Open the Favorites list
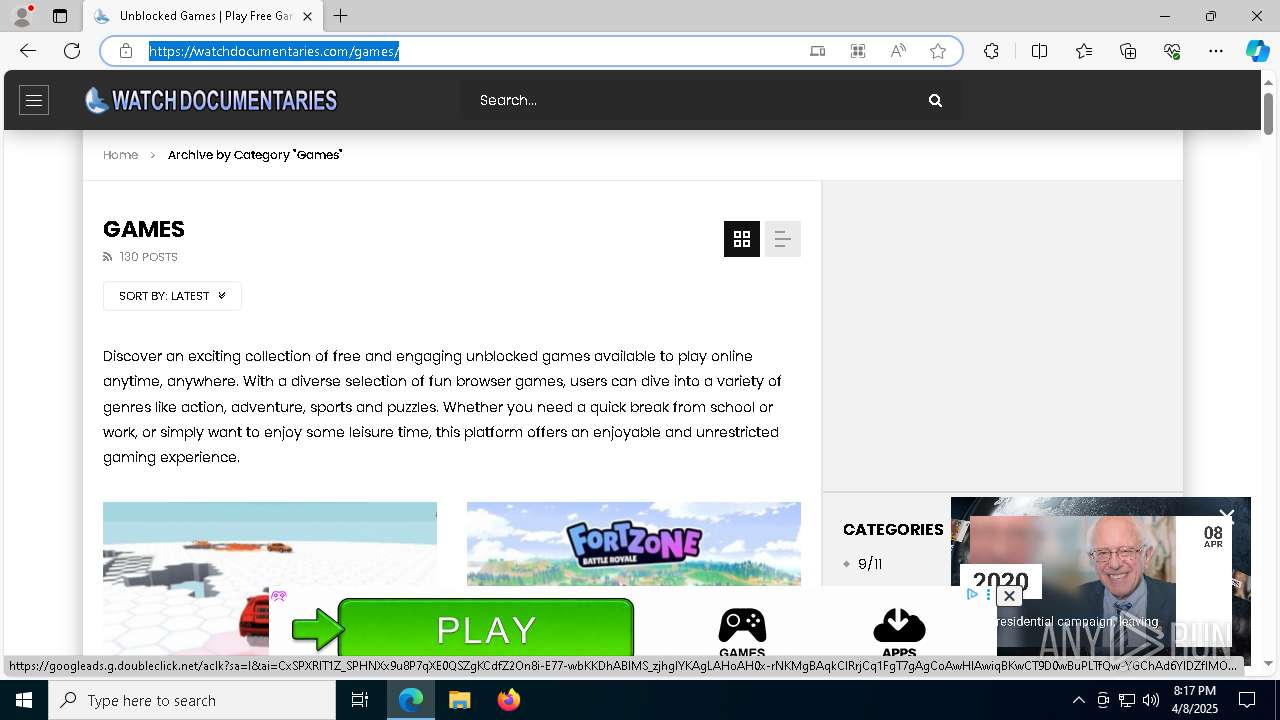This screenshot has height=720, width=1280. coord(1084,51)
